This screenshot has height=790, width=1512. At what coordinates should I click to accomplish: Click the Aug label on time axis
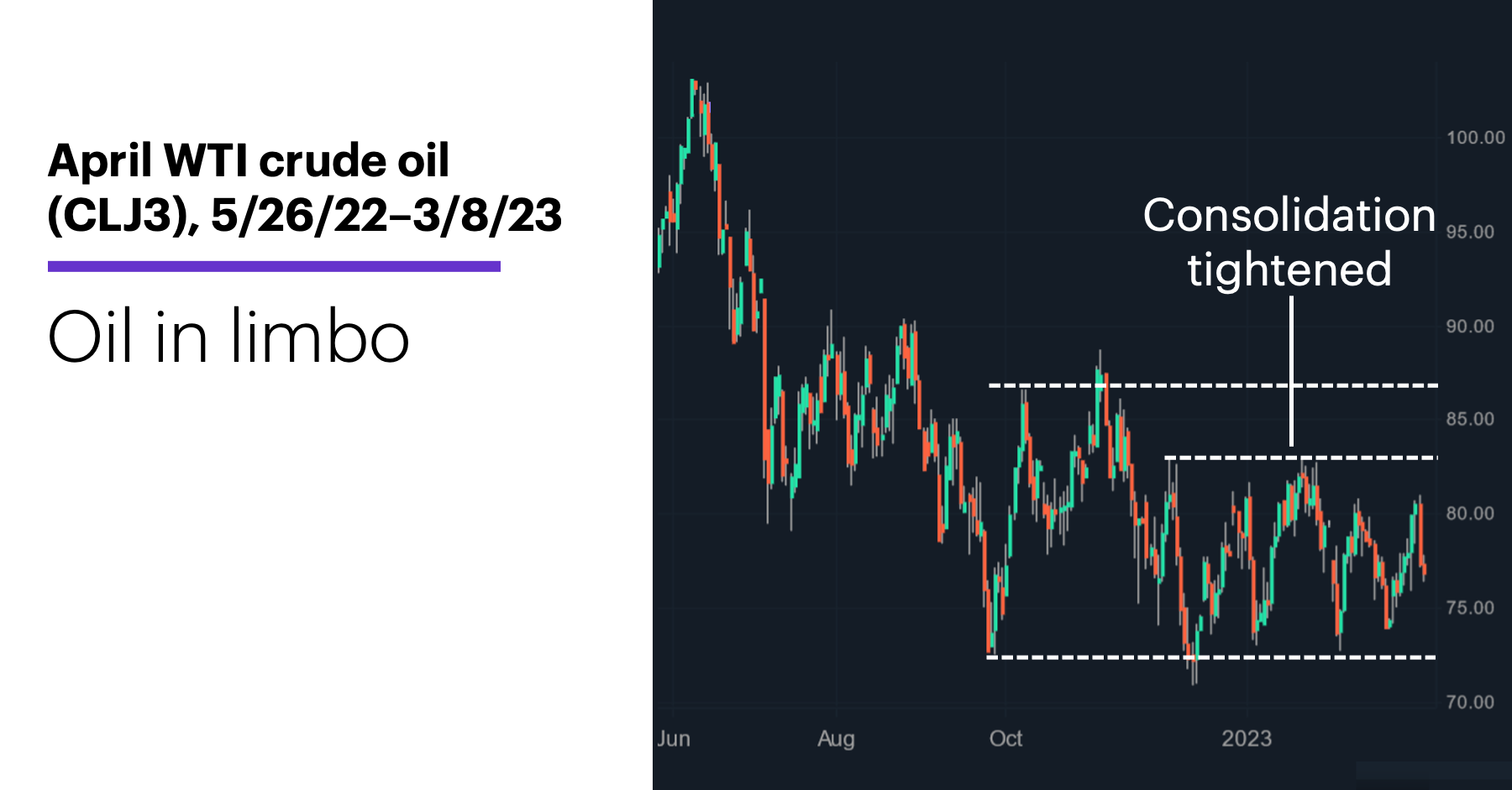(x=836, y=740)
